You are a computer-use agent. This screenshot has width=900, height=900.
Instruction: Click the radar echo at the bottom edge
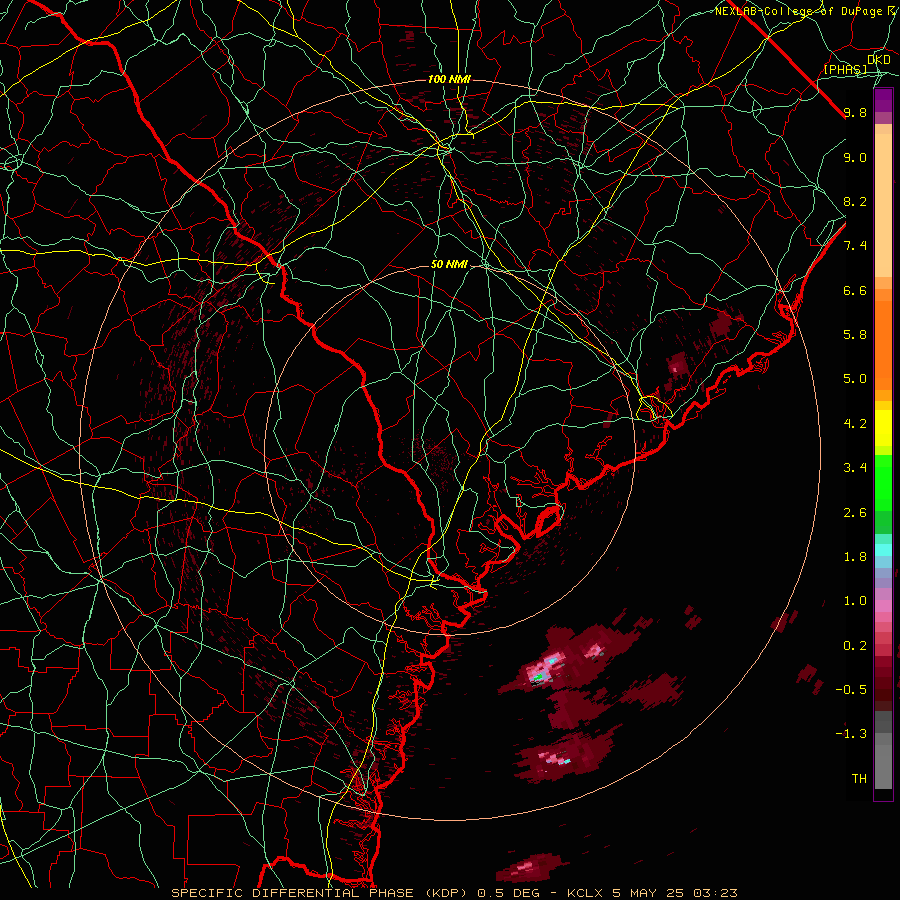point(530,867)
